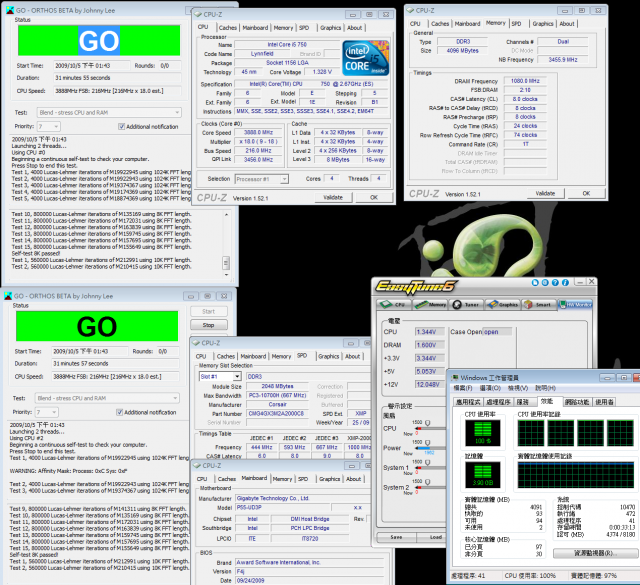The height and width of the screenshot is (585, 640).
Task: Click the Stop button in bottom ORTHOS window
Action: point(209,325)
